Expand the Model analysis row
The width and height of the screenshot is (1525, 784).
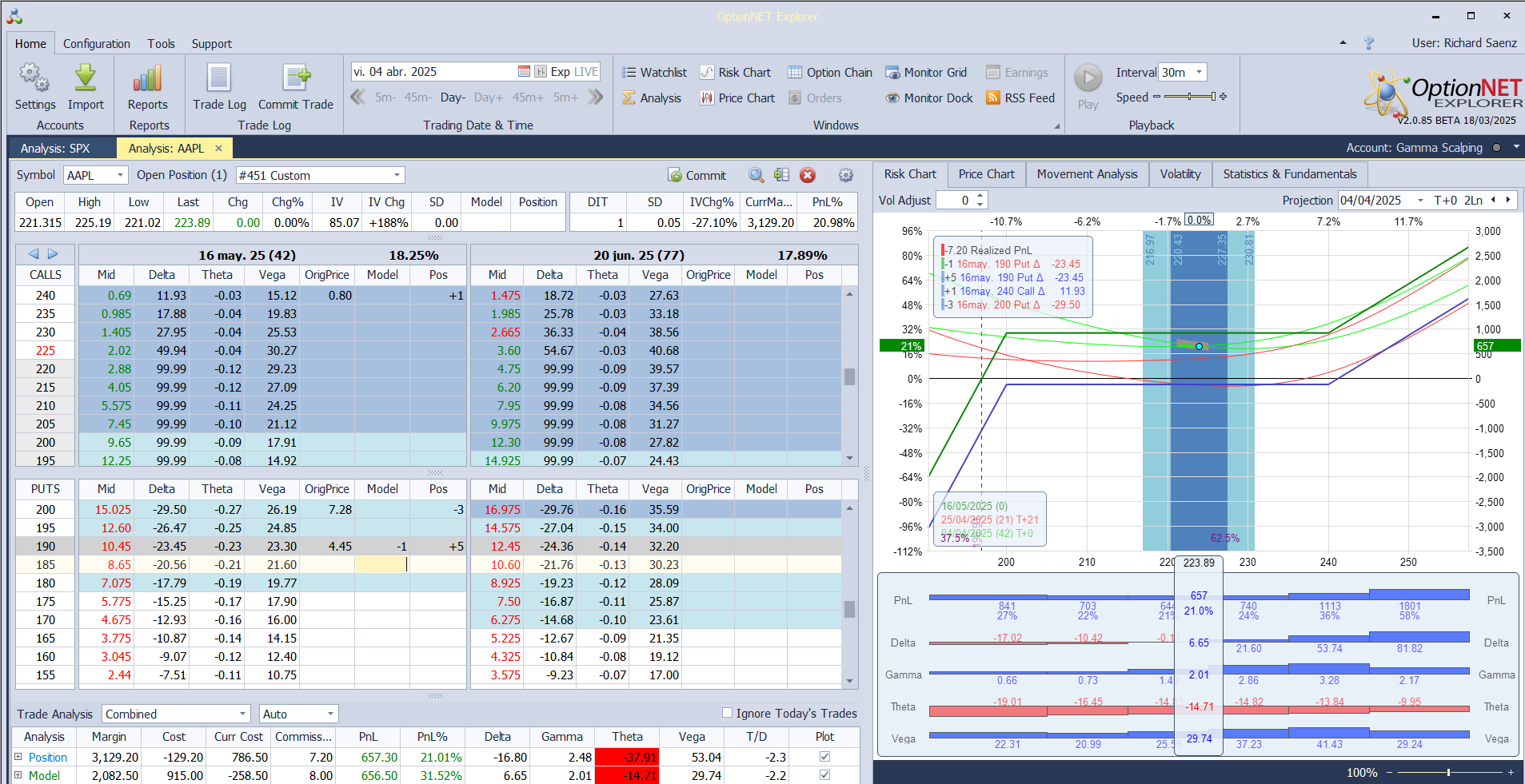(18, 775)
